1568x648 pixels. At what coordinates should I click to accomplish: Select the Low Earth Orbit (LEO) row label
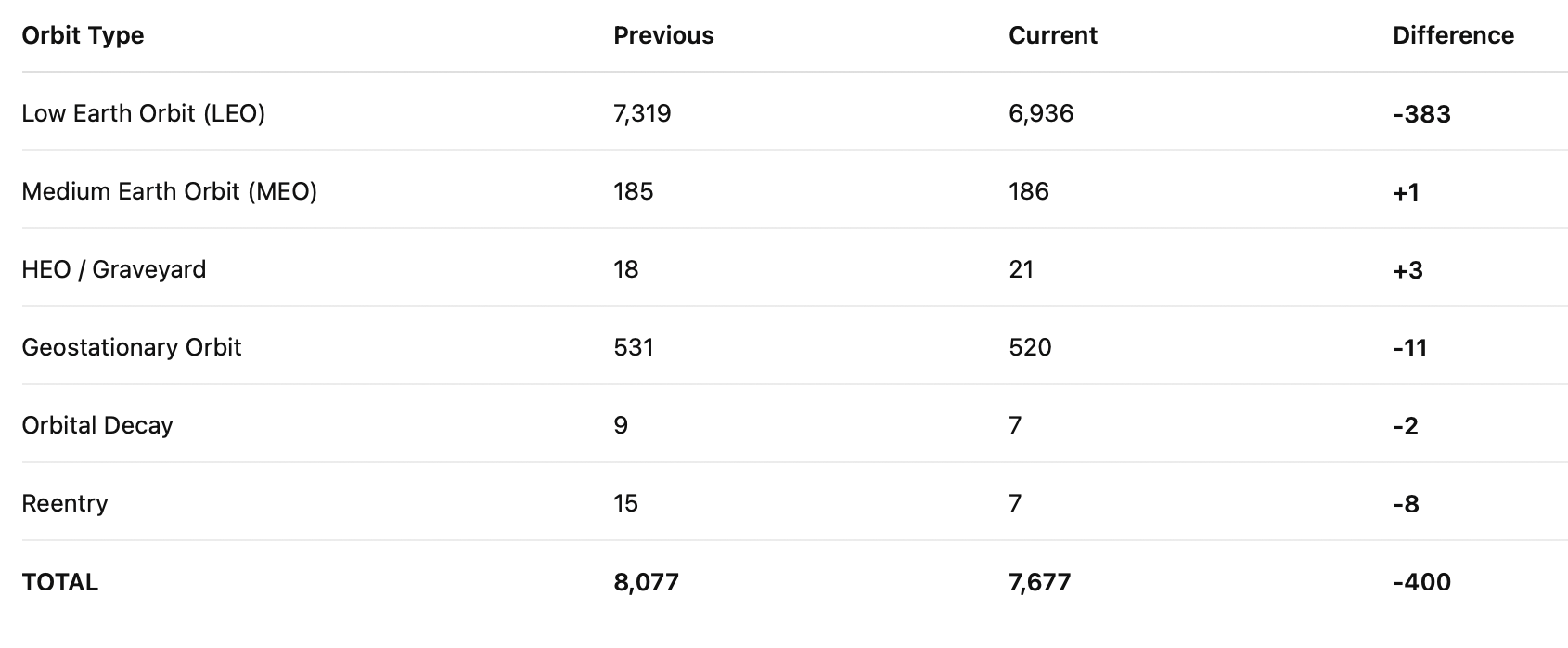pyautogui.click(x=143, y=113)
